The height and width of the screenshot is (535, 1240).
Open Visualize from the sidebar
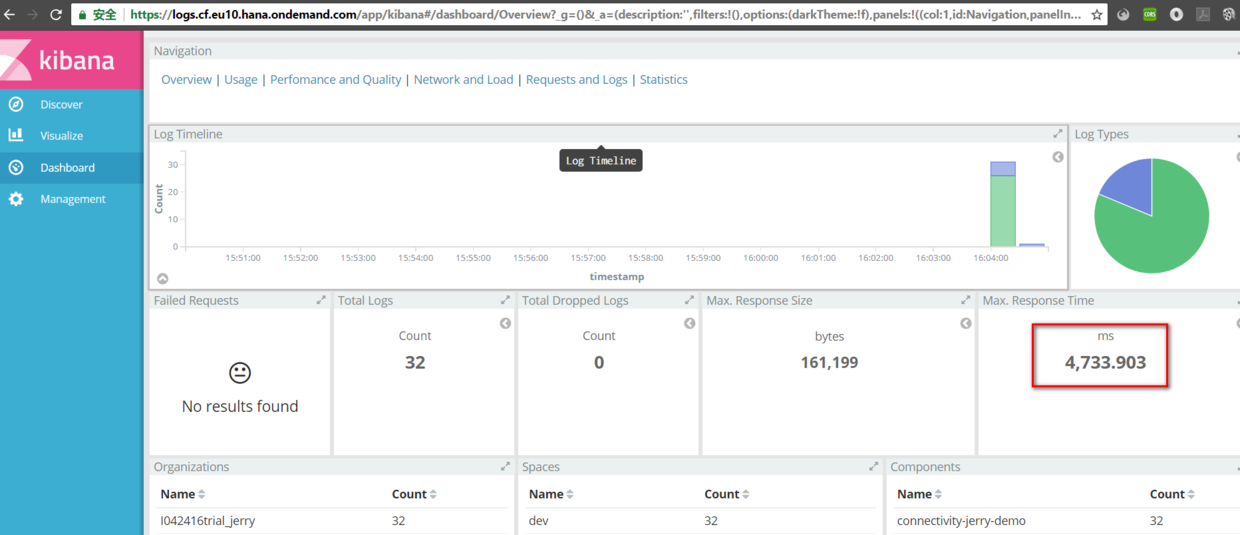(61, 135)
